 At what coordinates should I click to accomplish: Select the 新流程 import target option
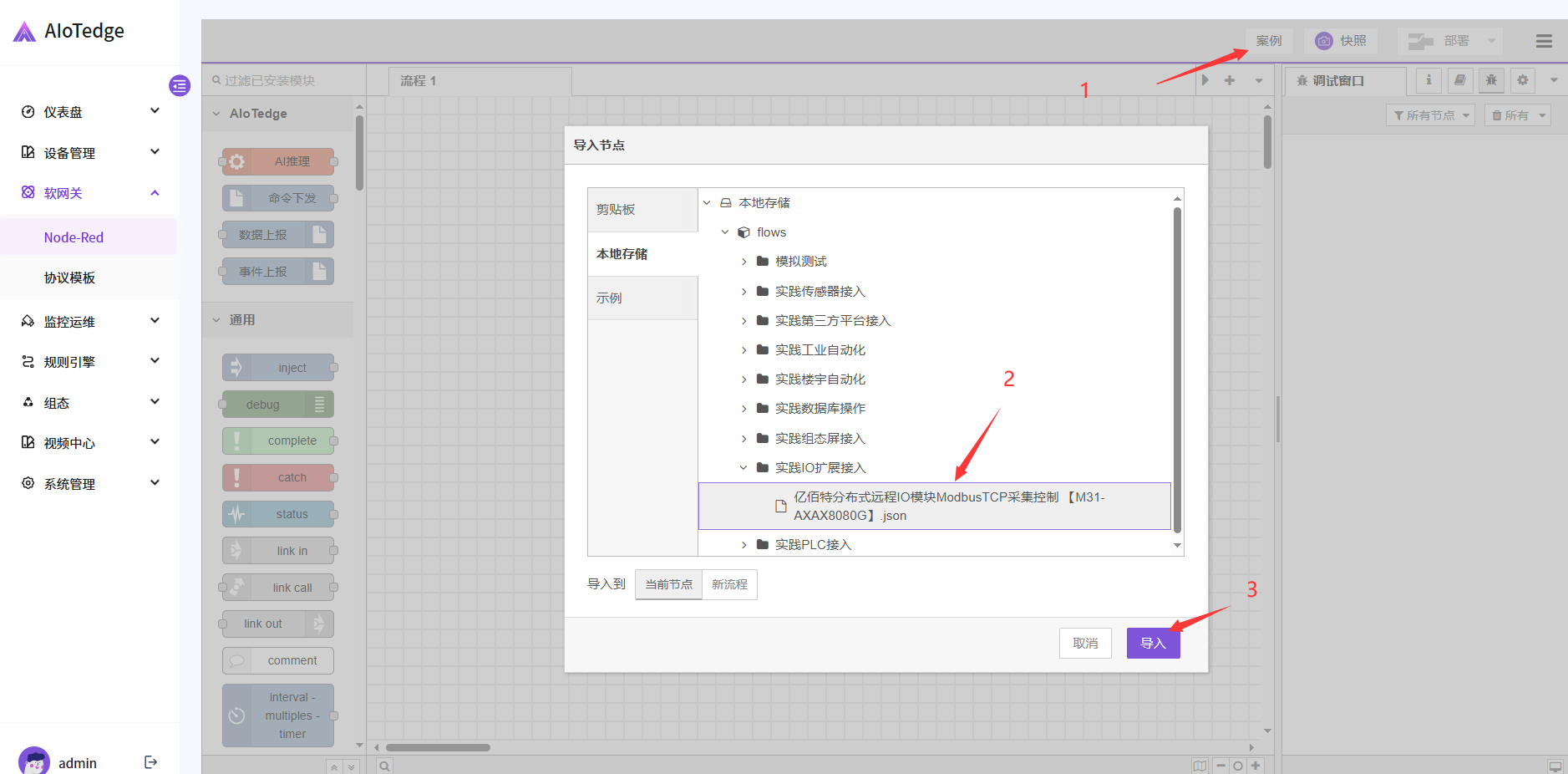pos(729,584)
